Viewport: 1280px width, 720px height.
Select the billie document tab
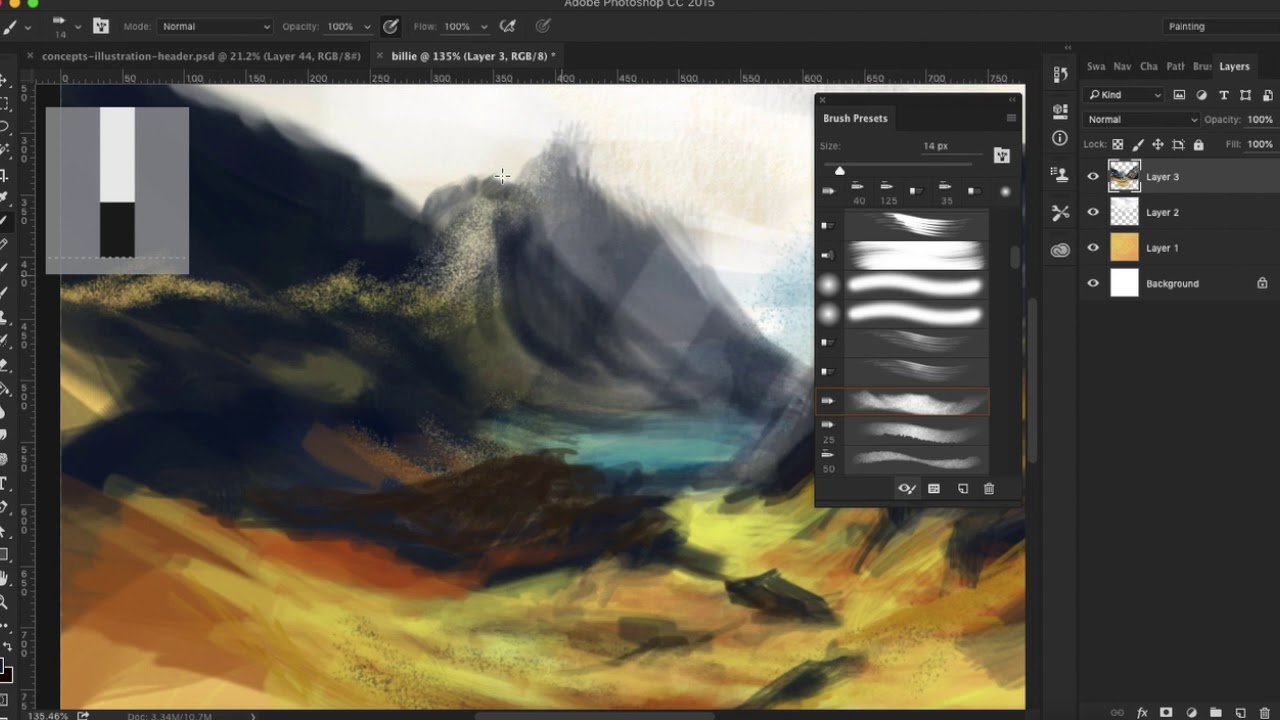[x=473, y=56]
